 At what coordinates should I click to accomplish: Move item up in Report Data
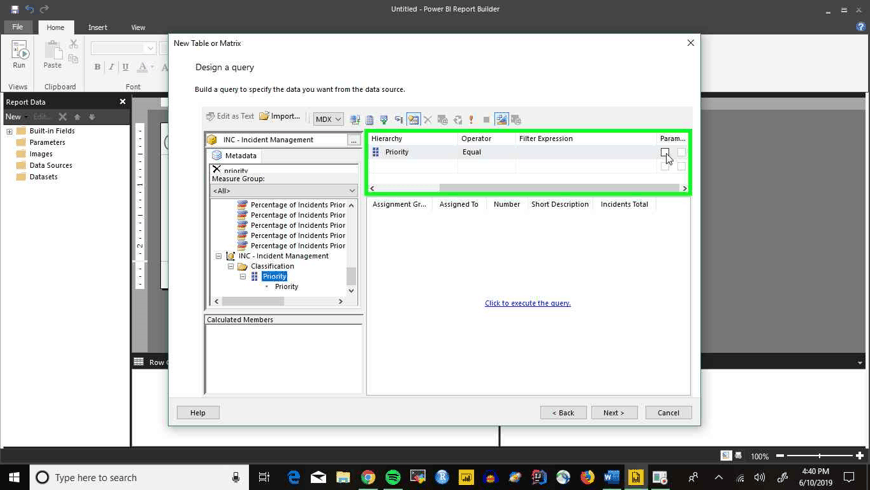(77, 117)
